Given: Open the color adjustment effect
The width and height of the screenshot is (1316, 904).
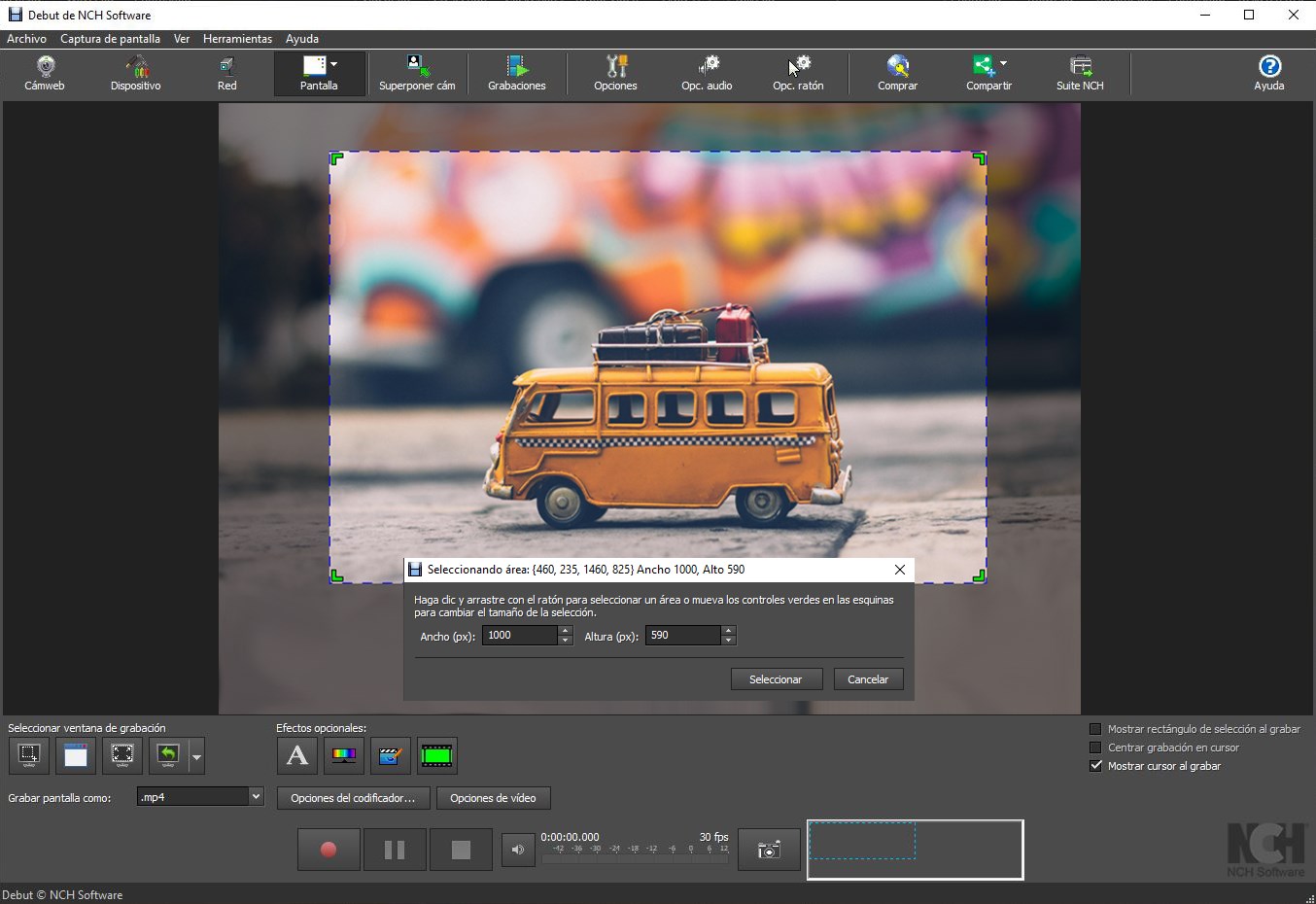Looking at the screenshot, I should (344, 755).
